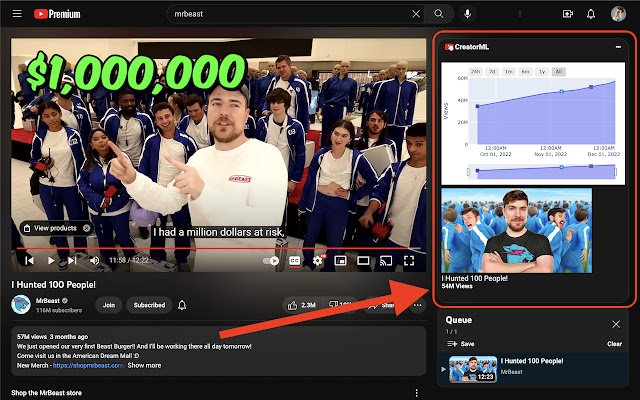
Task: Click the light-blue chart data point
Action: pyautogui.click(x=562, y=91)
